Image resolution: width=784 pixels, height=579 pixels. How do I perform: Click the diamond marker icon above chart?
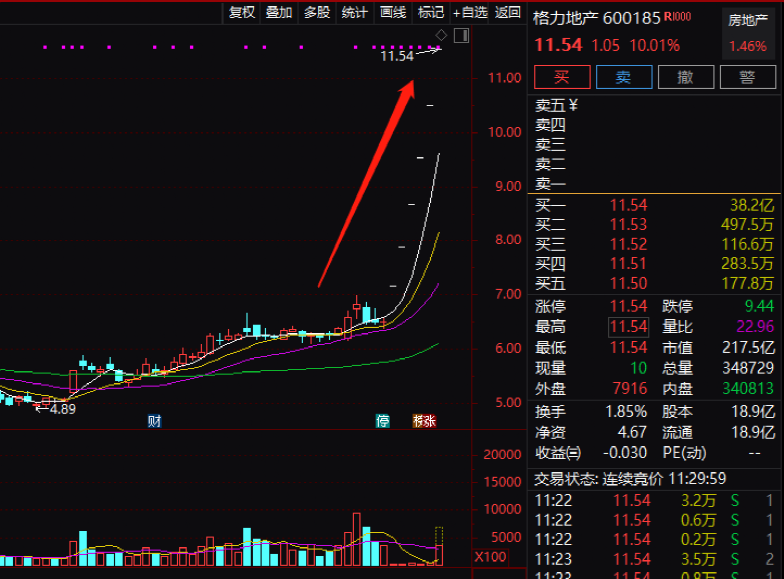point(441,36)
